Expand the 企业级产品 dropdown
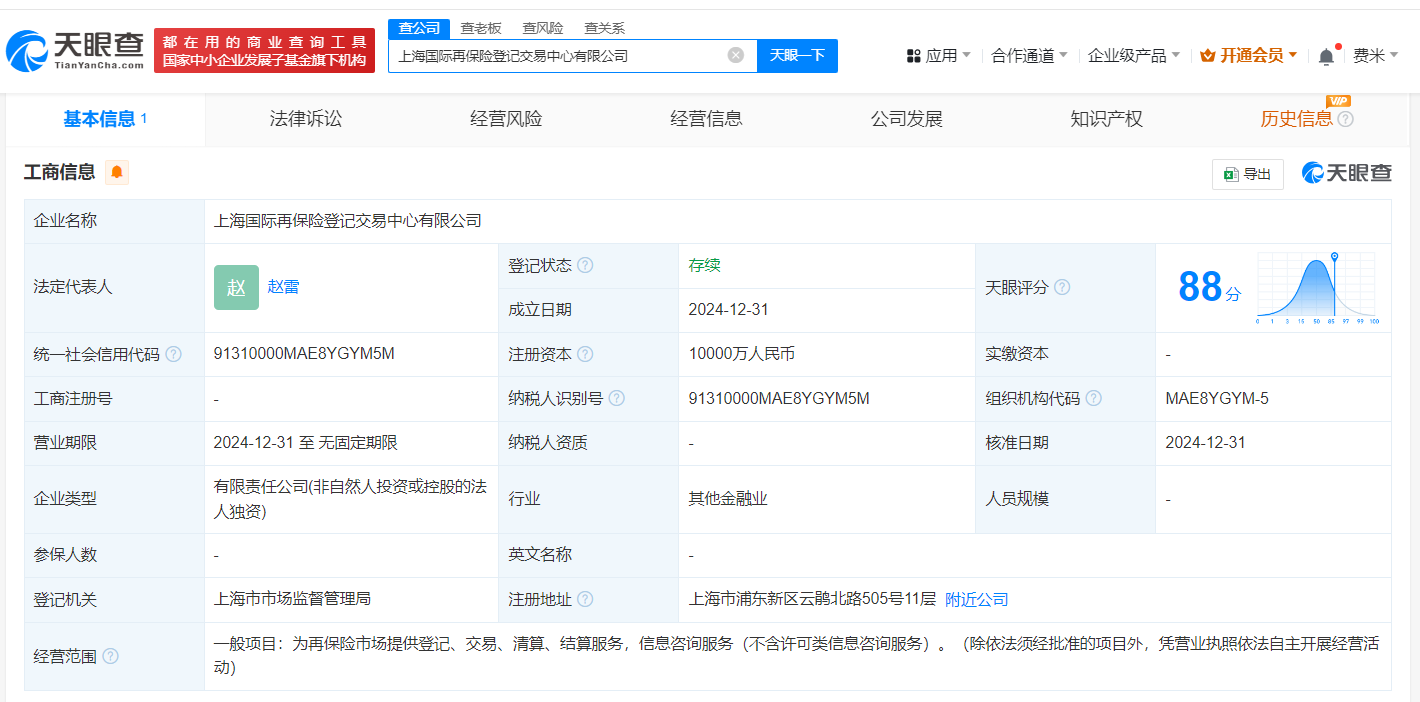This screenshot has width=1420, height=702. point(1134,55)
